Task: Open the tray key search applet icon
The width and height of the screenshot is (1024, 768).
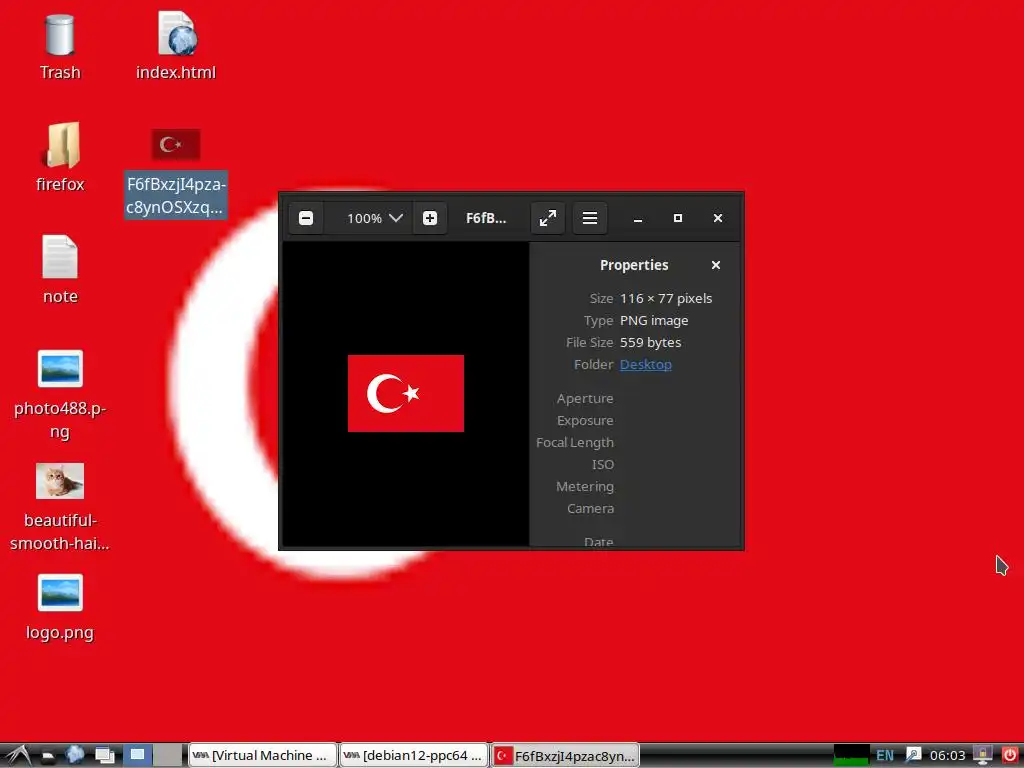Action: click(913, 756)
